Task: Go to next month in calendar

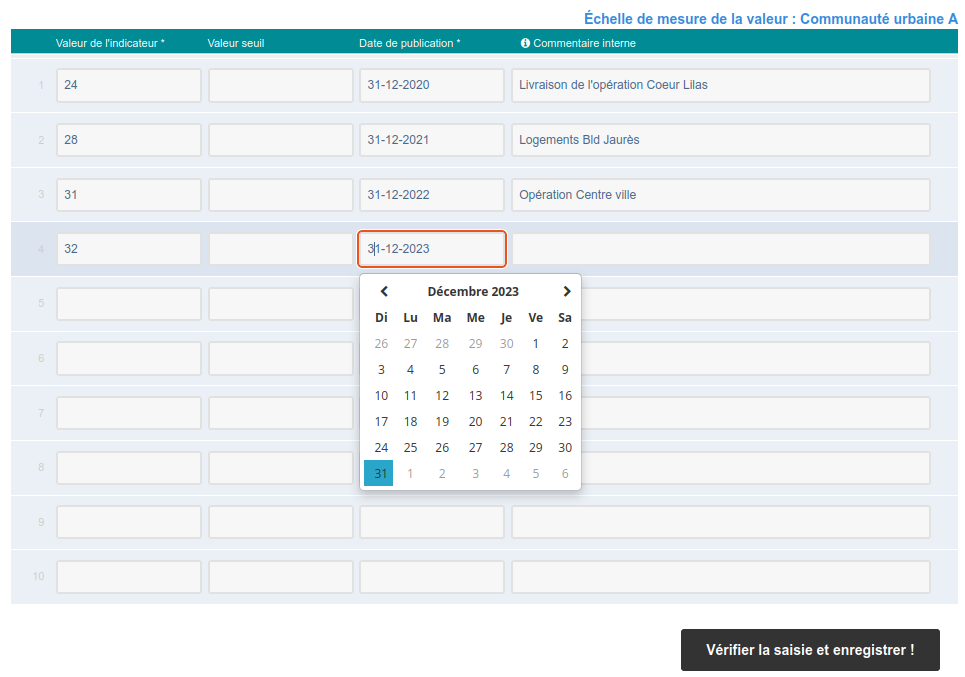Action: tap(567, 291)
